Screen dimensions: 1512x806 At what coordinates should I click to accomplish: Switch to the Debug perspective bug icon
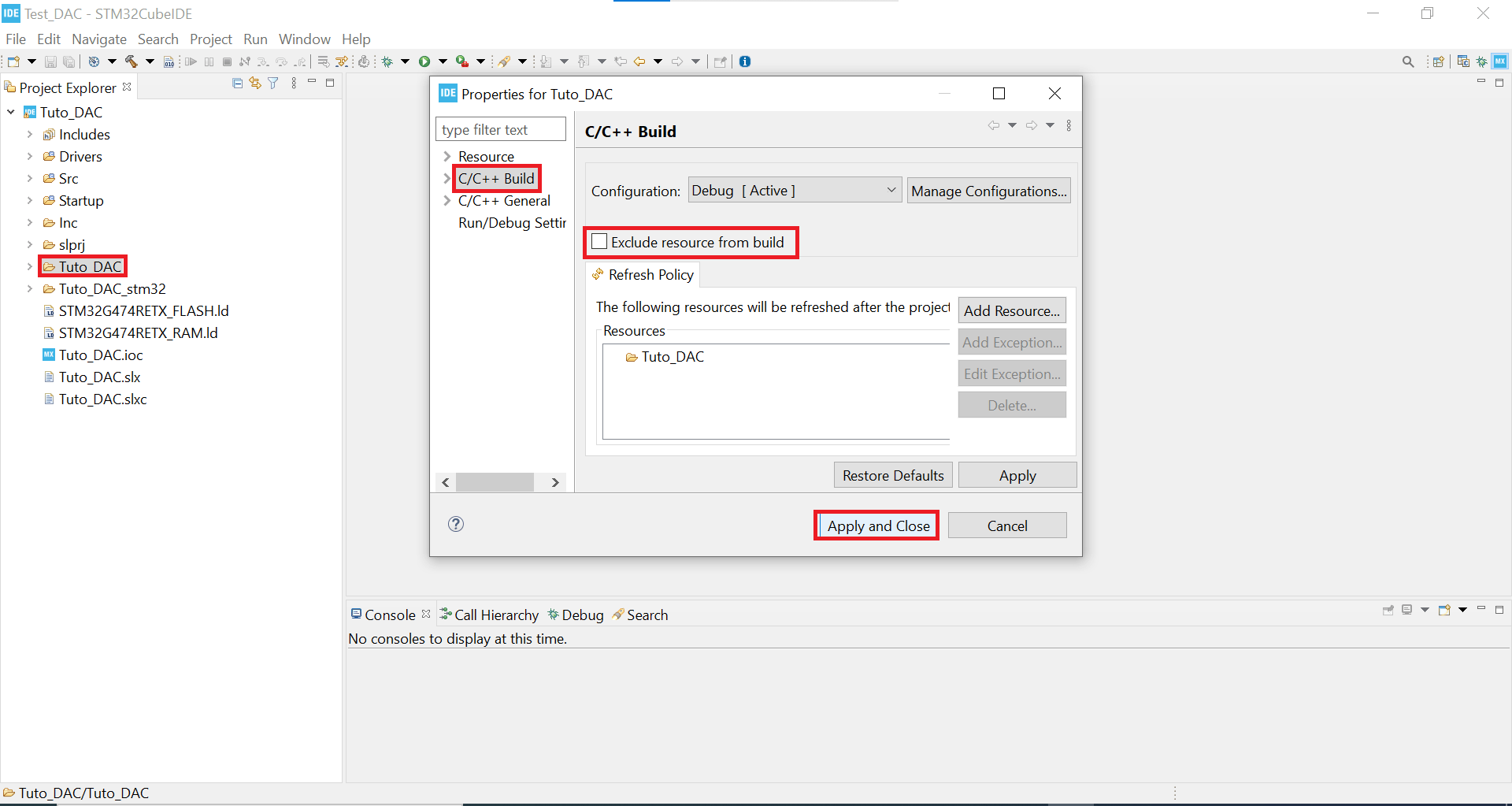coord(1481,61)
